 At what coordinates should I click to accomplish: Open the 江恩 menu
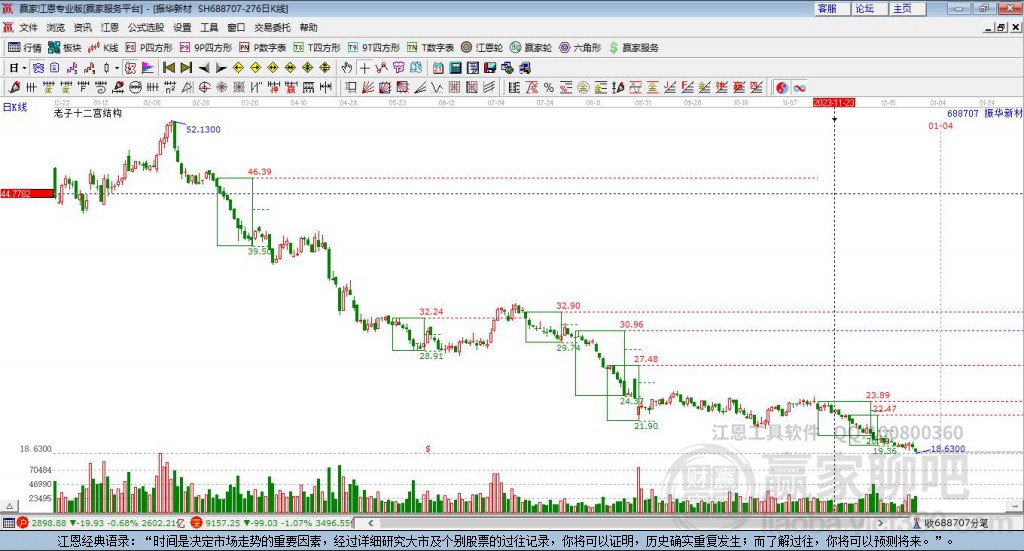(x=110, y=27)
